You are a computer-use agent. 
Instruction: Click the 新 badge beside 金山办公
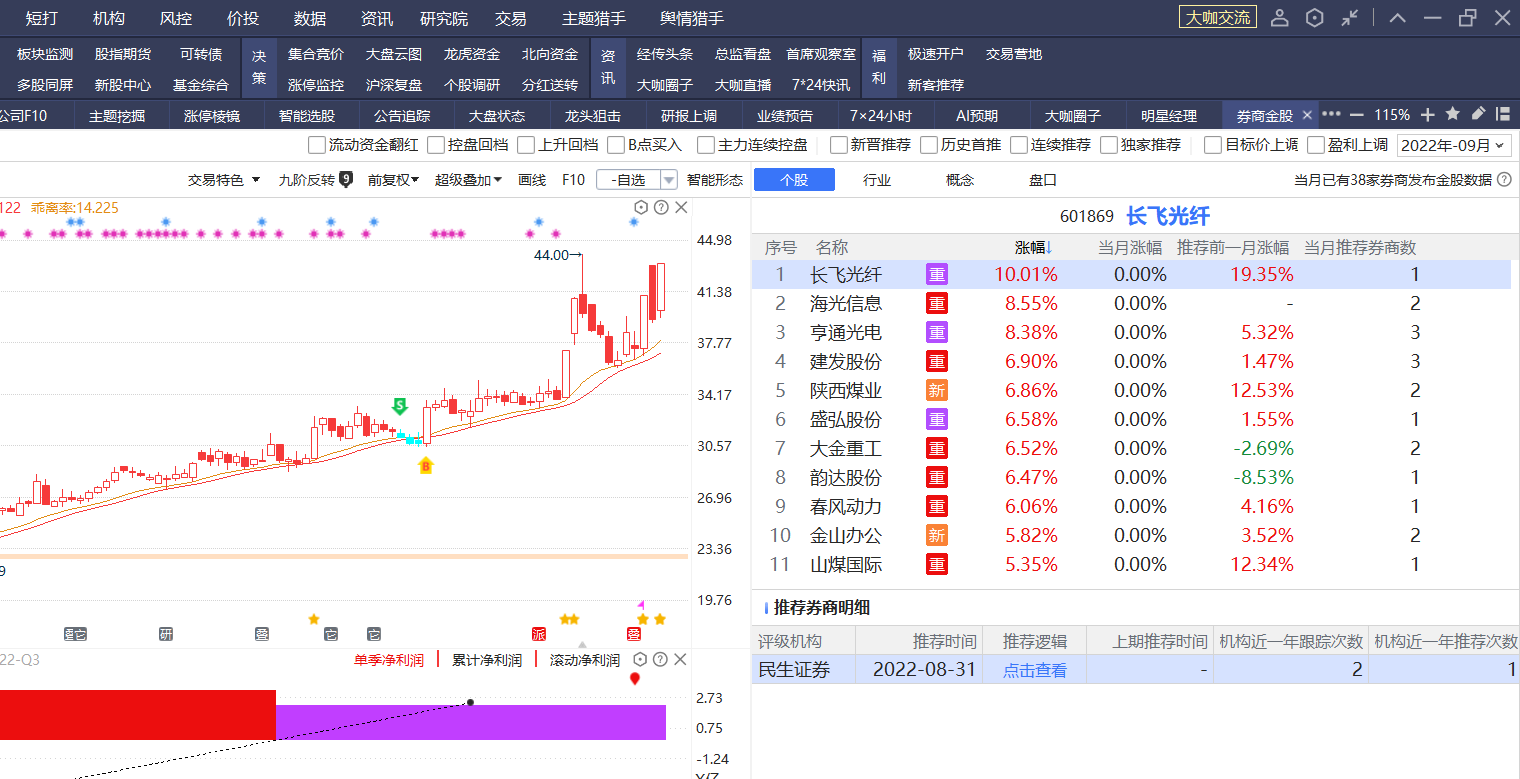tap(937, 535)
